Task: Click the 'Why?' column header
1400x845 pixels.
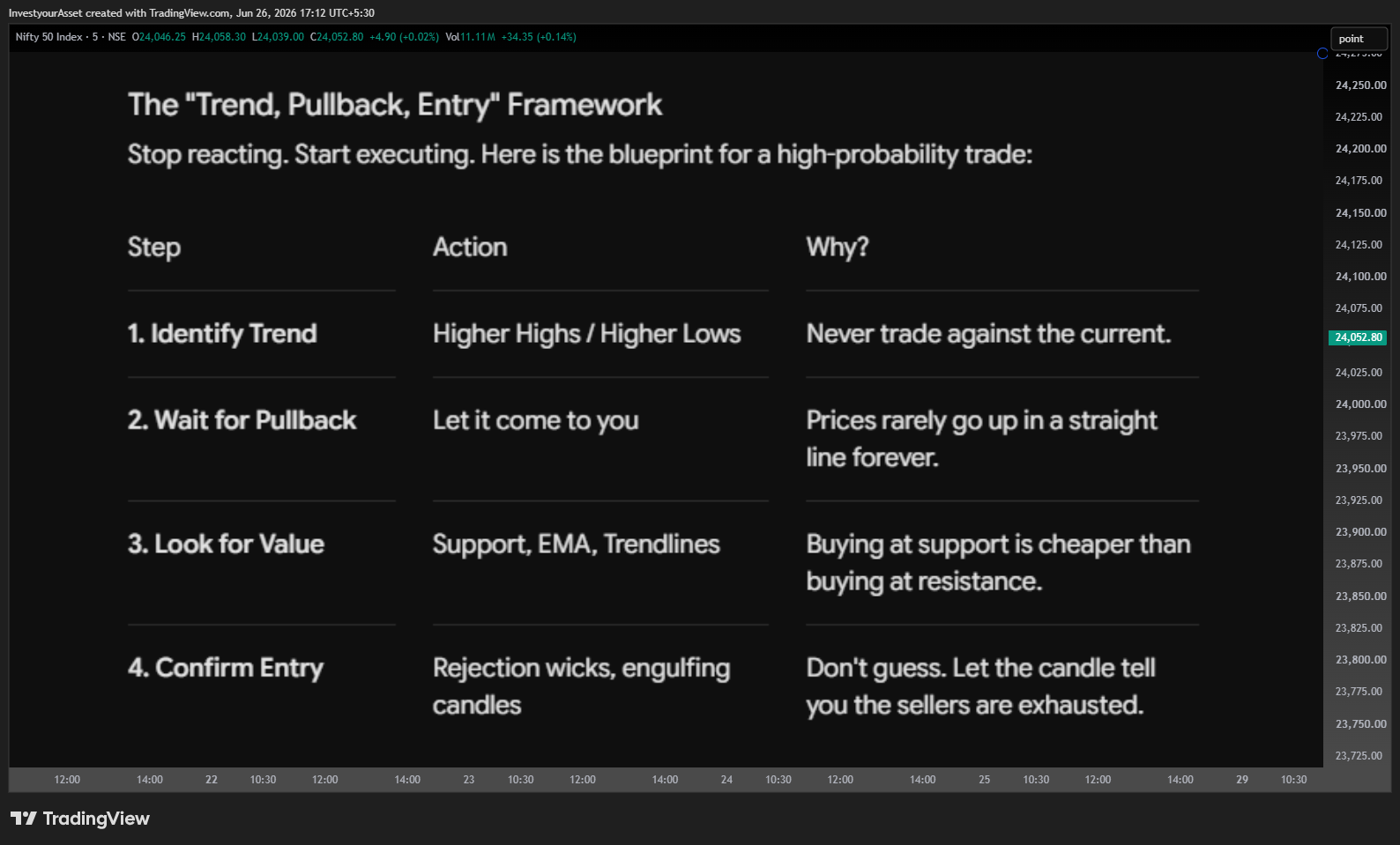Action: [x=838, y=248]
